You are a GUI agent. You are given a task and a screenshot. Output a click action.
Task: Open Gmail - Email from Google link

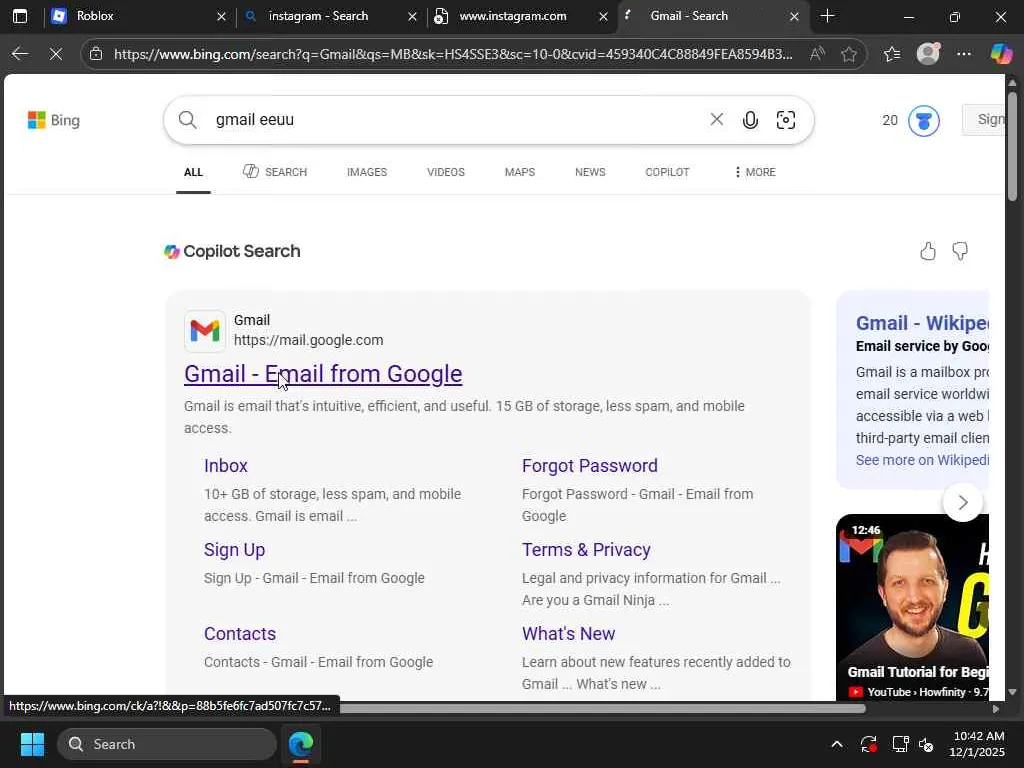click(323, 374)
